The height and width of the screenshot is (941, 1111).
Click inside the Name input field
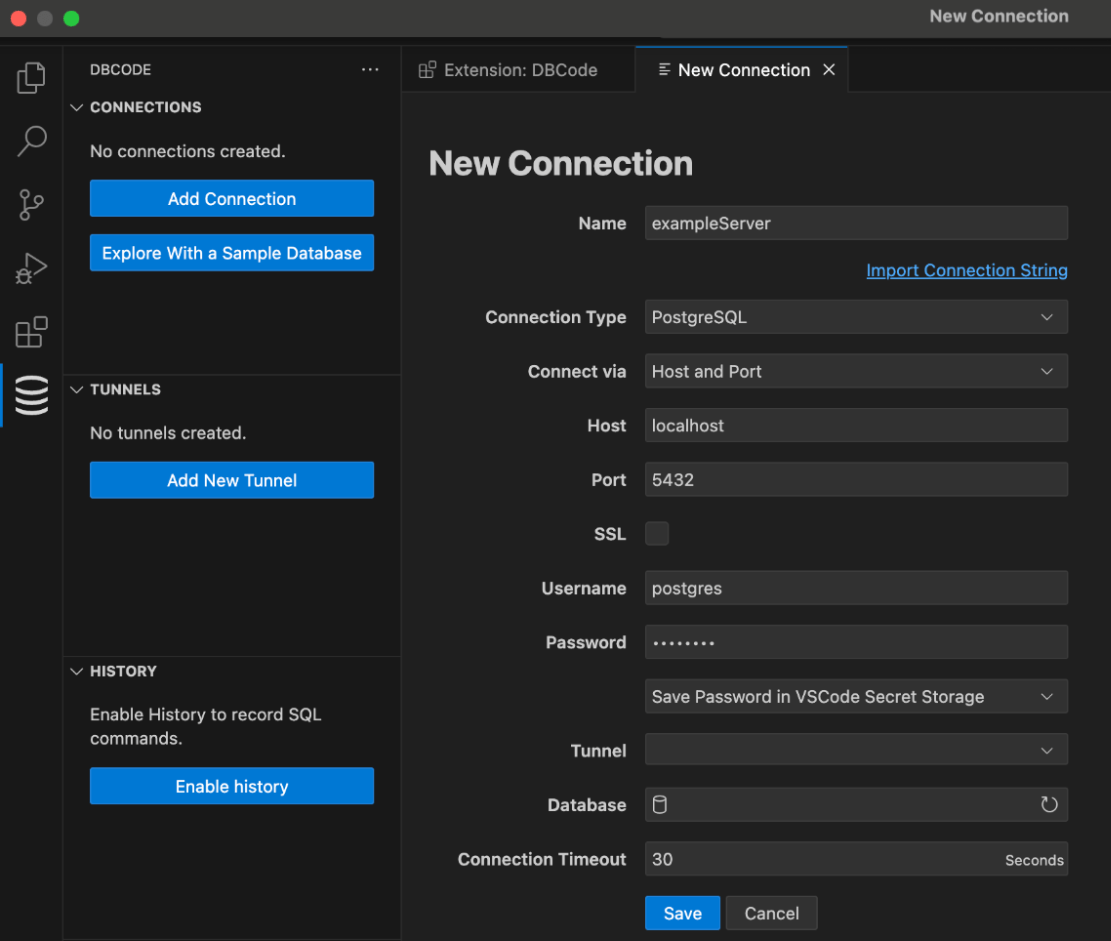856,223
